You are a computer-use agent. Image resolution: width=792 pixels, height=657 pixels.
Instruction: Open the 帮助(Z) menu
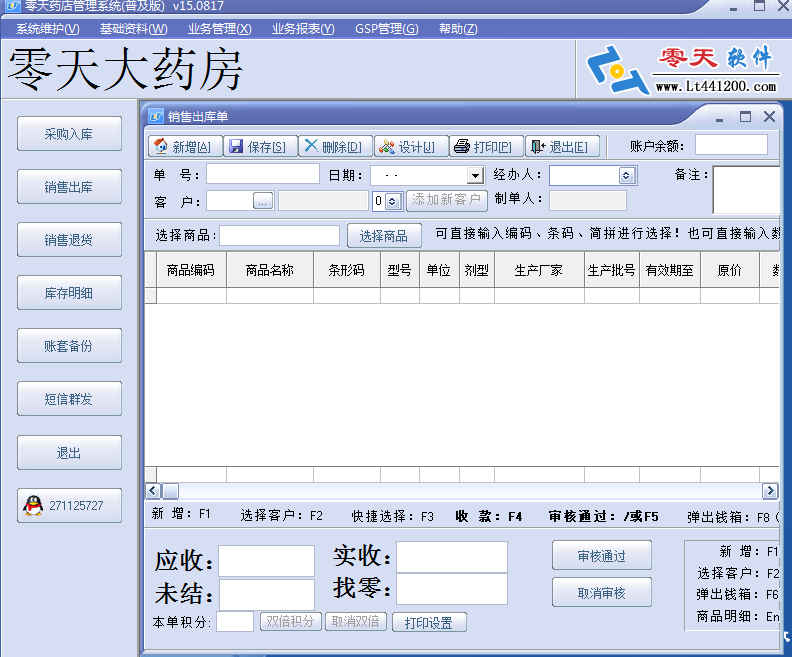pyautogui.click(x=458, y=29)
